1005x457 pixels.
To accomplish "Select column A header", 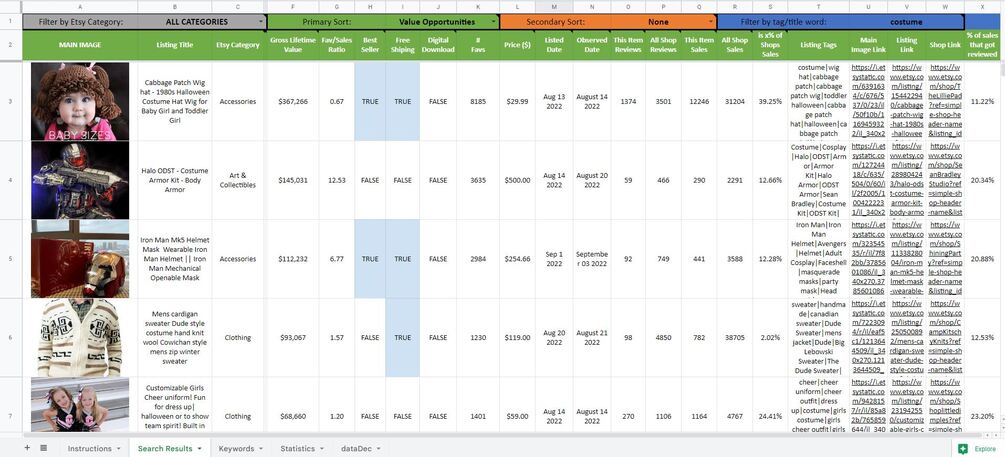I will click(80, 6).
